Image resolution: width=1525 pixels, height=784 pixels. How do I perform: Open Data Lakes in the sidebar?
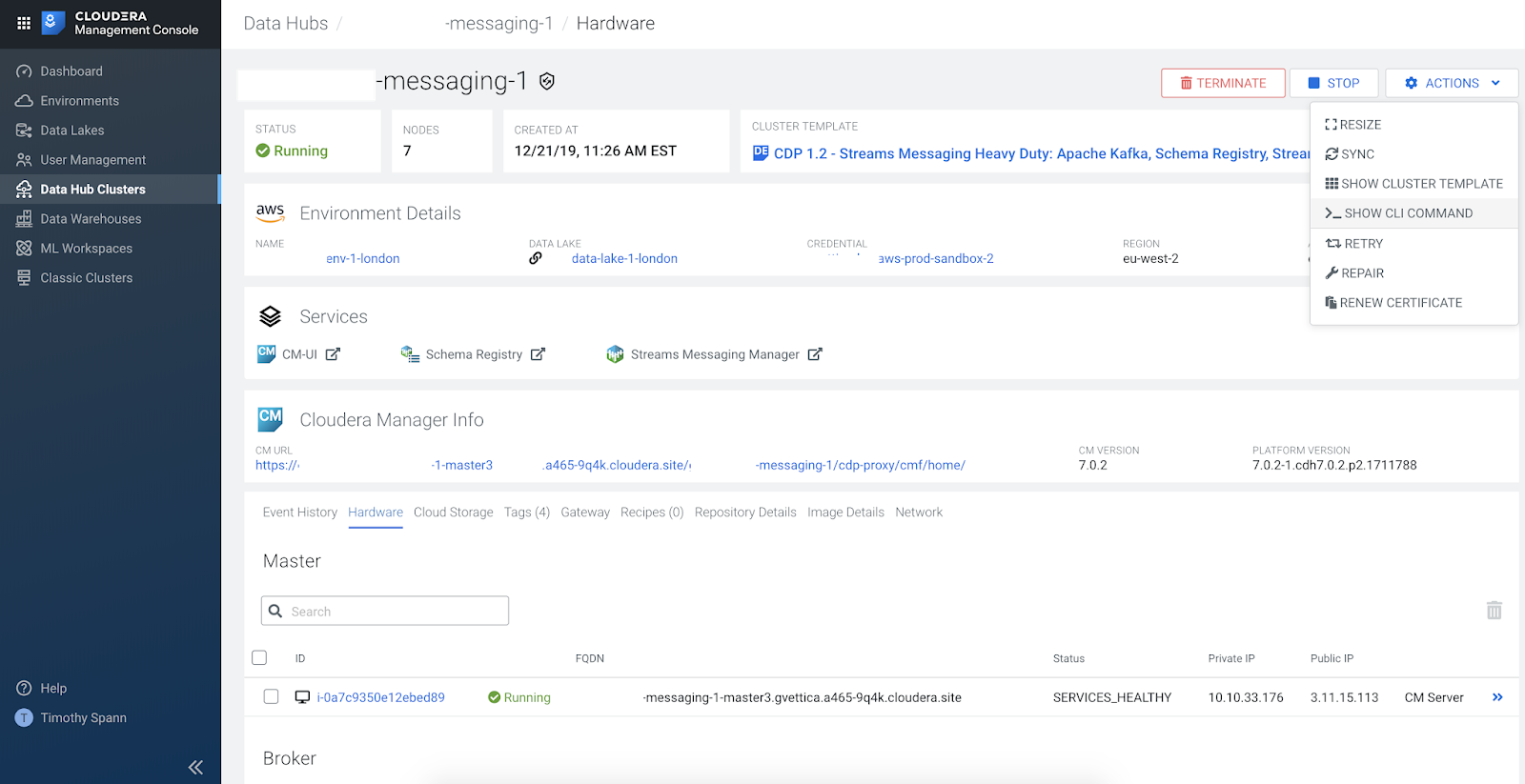coord(72,131)
